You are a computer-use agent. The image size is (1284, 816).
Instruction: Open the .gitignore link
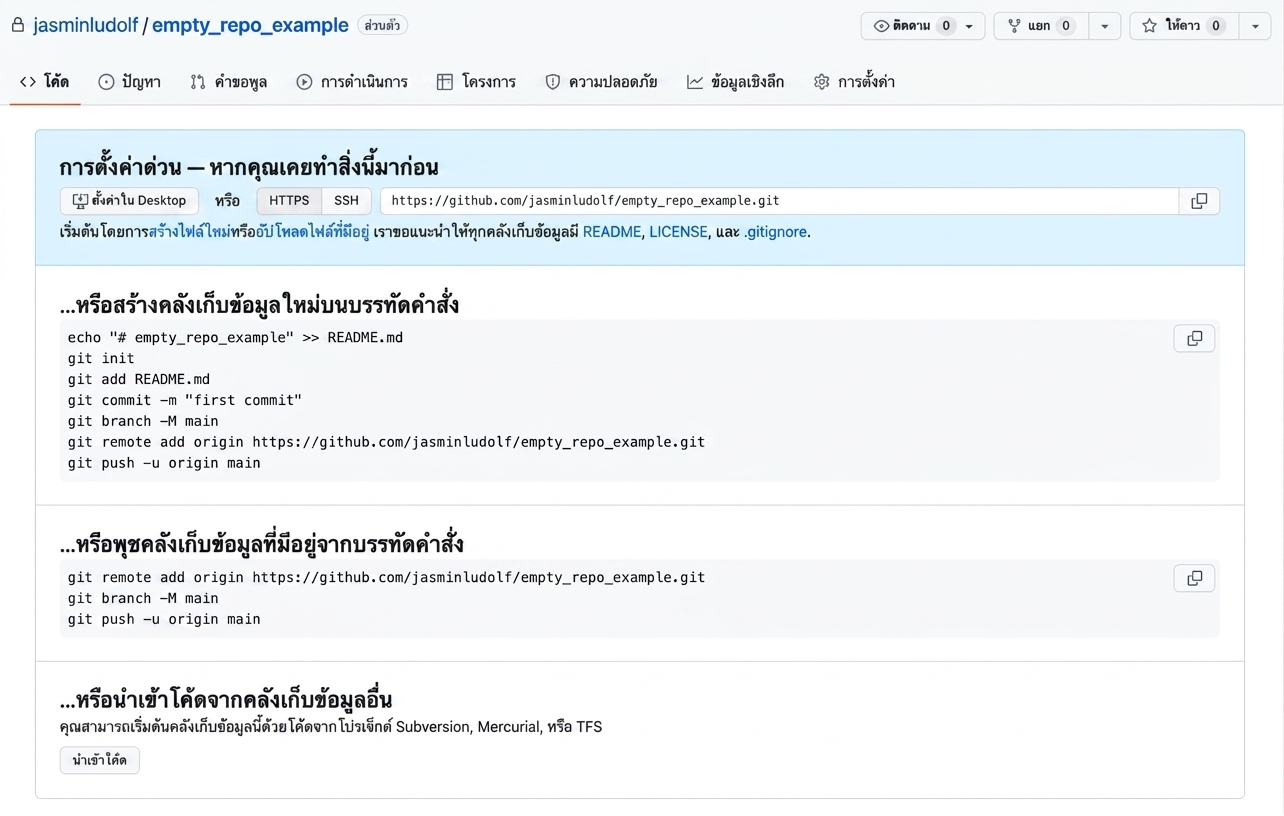[x=775, y=232]
